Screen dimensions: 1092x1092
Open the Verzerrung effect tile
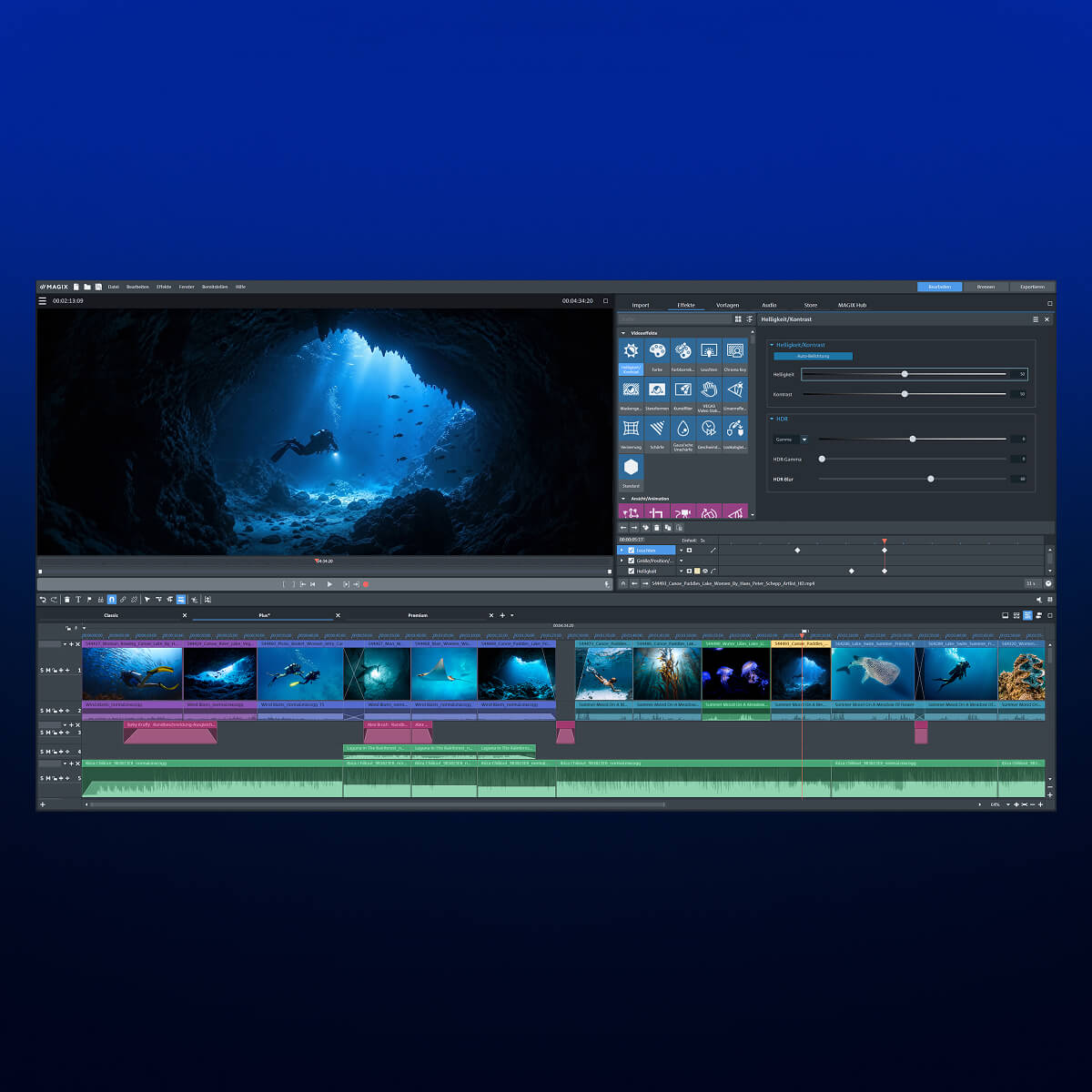(x=631, y=435)
